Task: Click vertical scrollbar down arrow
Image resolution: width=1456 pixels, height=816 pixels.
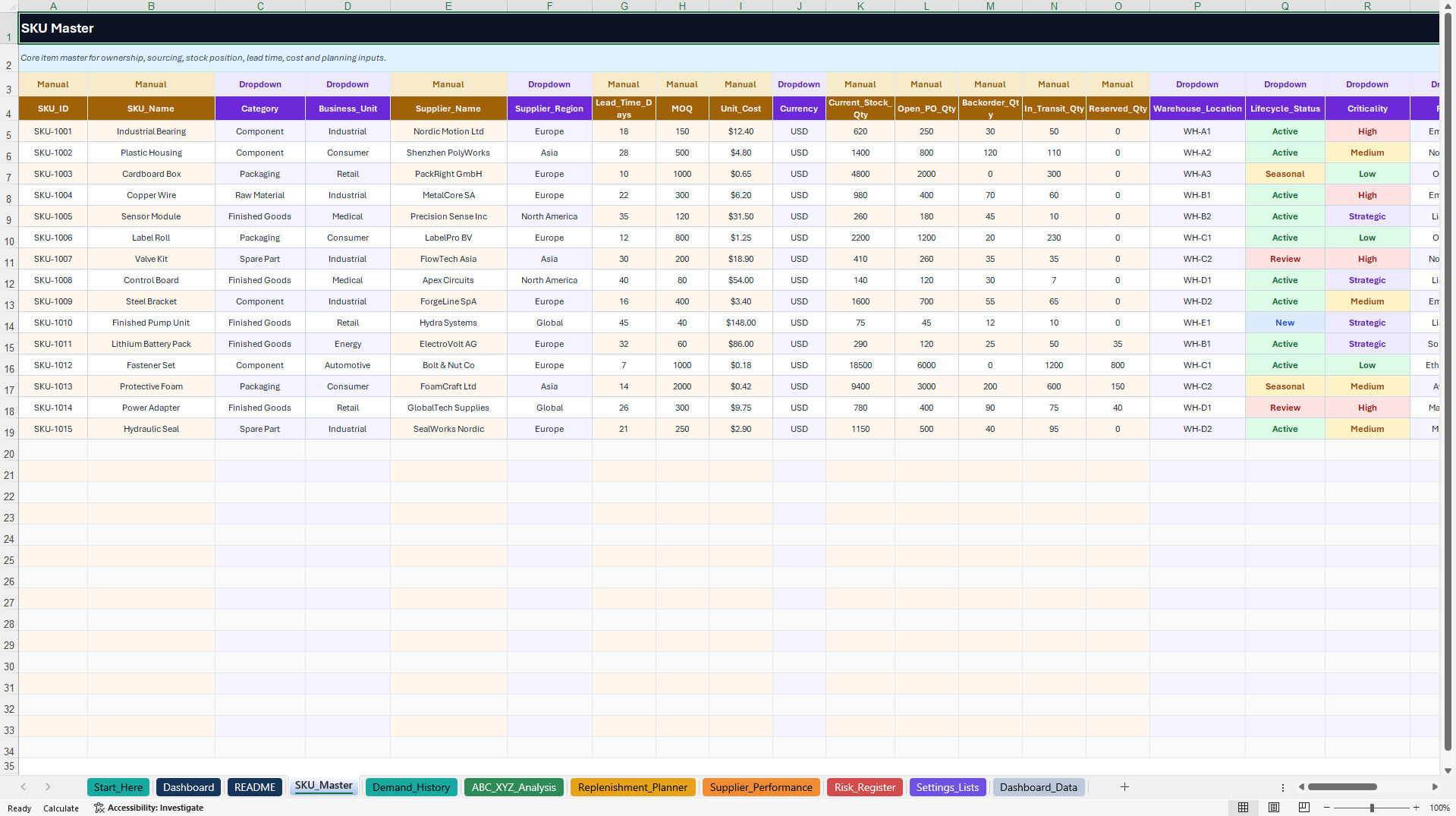Action: pyautogui.click(x=1448, y=770)
